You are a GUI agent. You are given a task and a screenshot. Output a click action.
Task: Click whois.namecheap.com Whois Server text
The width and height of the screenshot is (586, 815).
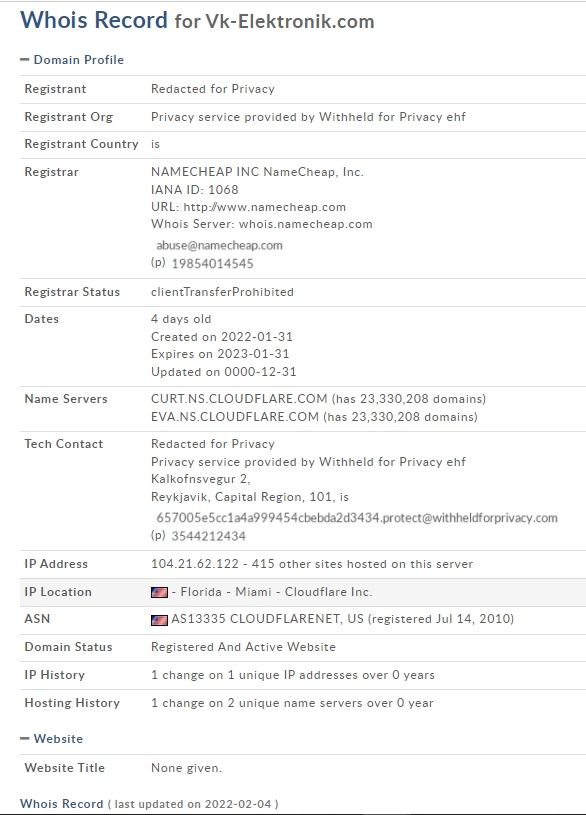click(x=306, y=225)
